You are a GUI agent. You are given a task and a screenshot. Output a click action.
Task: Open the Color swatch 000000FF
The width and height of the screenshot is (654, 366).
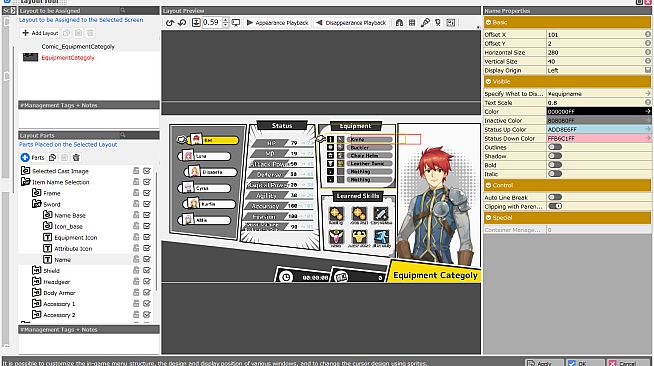[599, 111]
